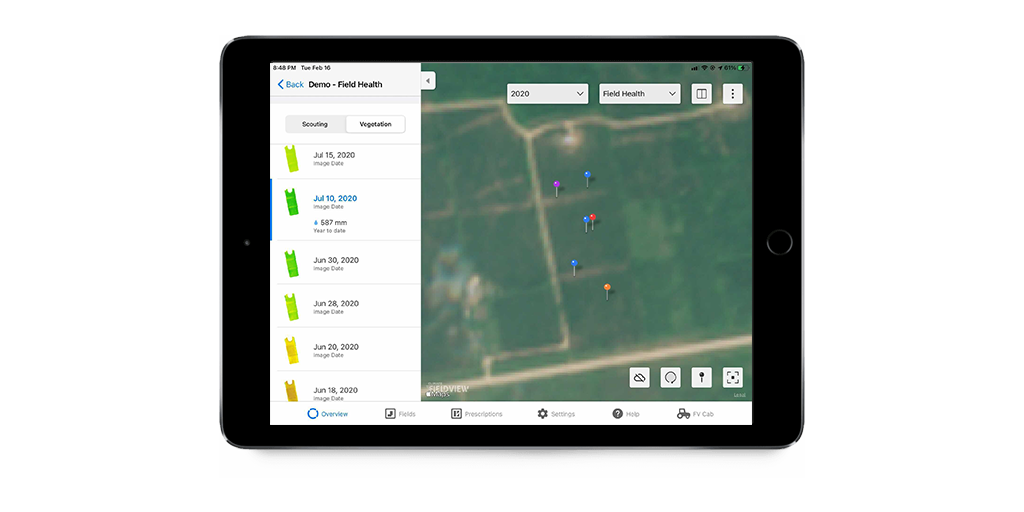The image size is (1024, 512).
Task: Tap the zoom-to-field extent icon
Action: click(x=733, y=377)
